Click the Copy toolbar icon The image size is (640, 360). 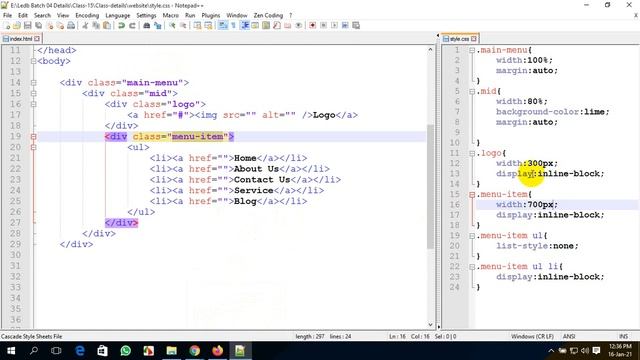click(x=96, y=25)
